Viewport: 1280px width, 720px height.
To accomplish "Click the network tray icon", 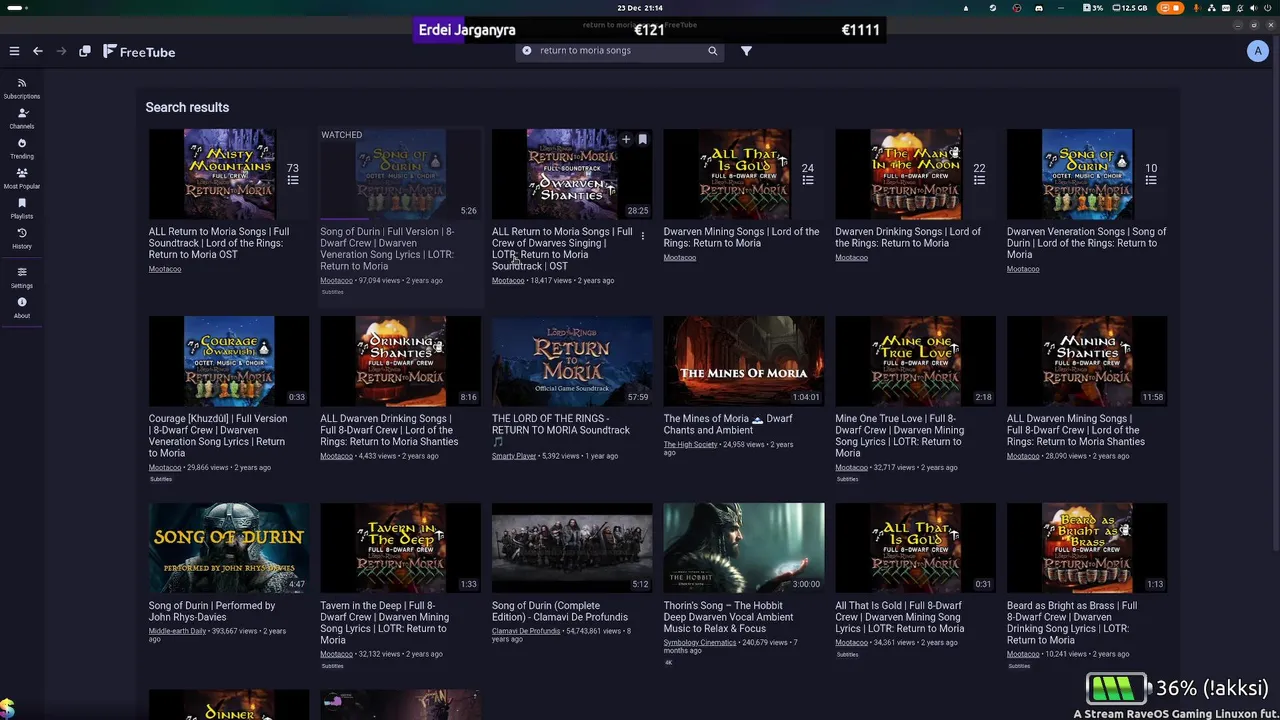I will coord(1211,8).
